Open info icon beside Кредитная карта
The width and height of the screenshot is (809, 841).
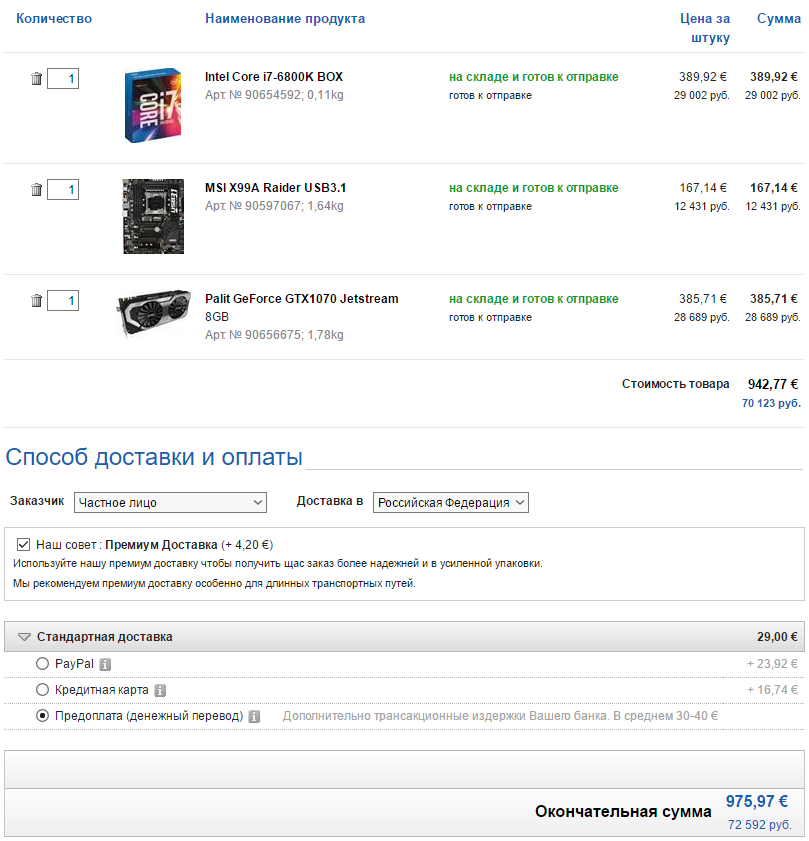[x=160, y=690]
